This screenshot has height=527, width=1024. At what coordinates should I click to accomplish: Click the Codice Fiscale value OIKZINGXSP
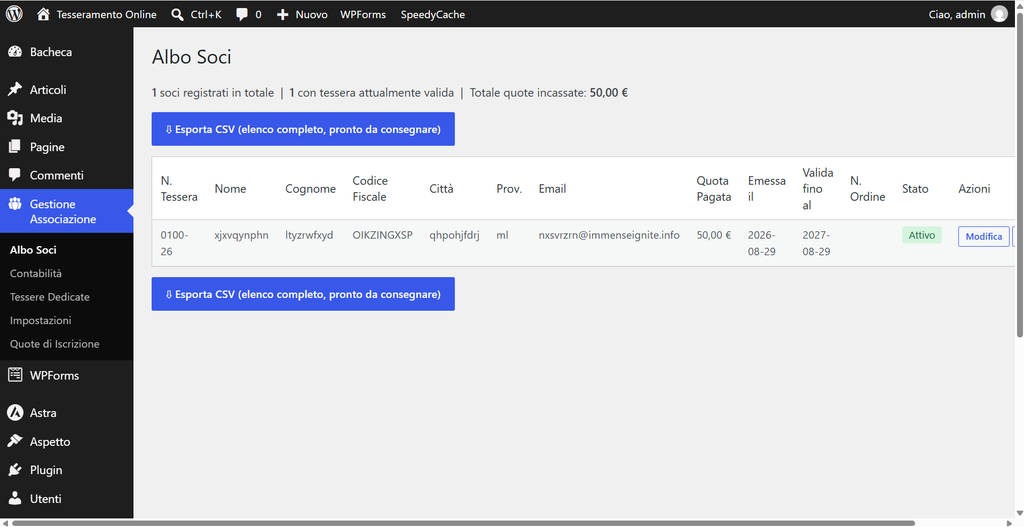pyautogui.click(x=383, y=235)
